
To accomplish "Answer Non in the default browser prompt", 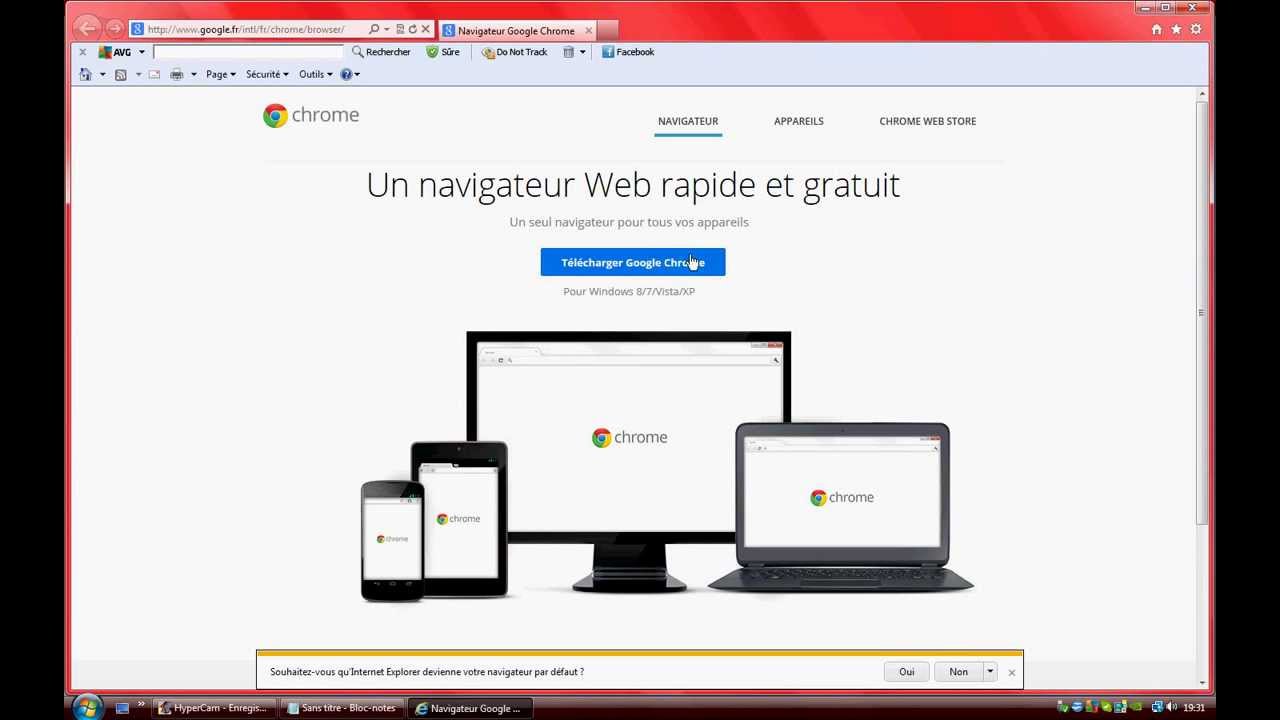I will pos(959,672).
